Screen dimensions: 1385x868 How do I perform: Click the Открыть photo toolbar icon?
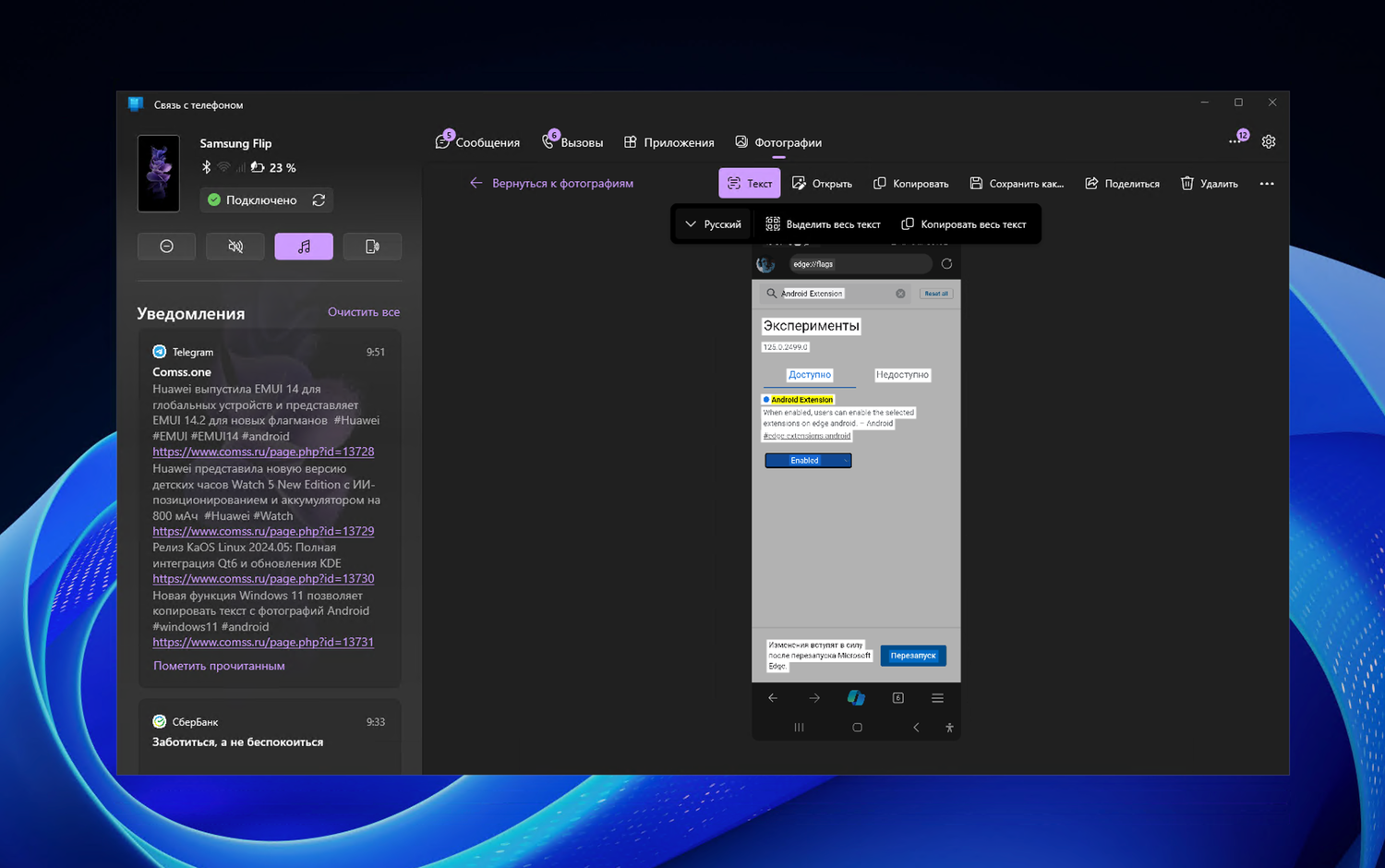(800, 183)
